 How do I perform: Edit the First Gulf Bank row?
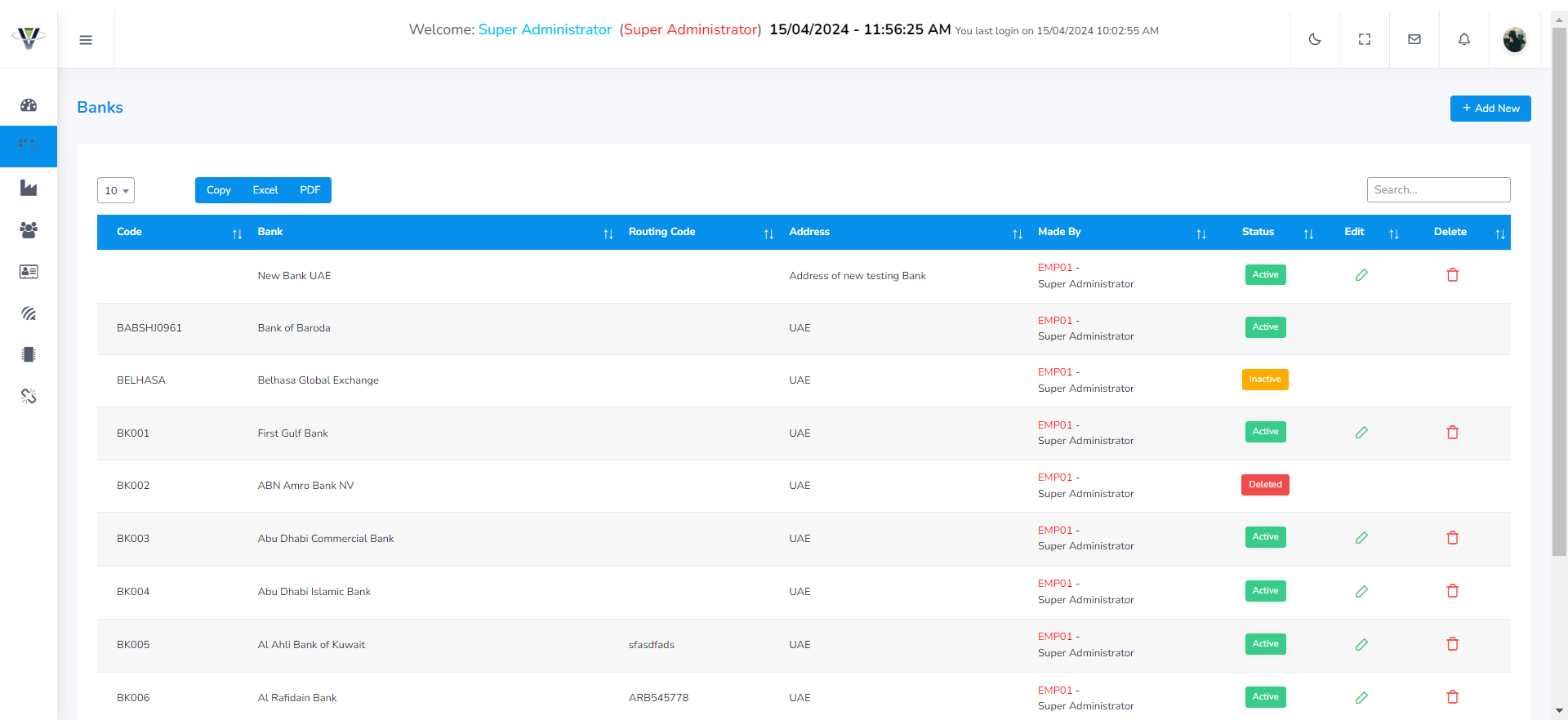pos(1361,433)
